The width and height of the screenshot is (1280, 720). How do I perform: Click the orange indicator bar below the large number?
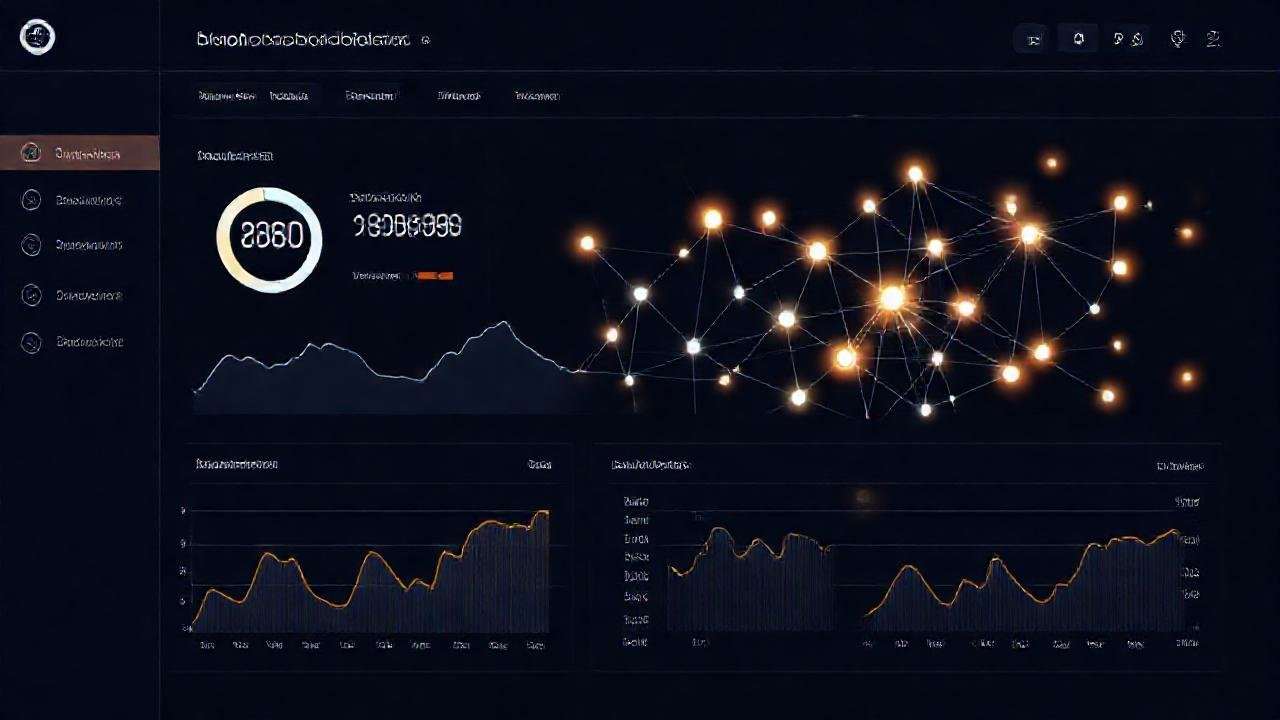(x=434, y=275)
